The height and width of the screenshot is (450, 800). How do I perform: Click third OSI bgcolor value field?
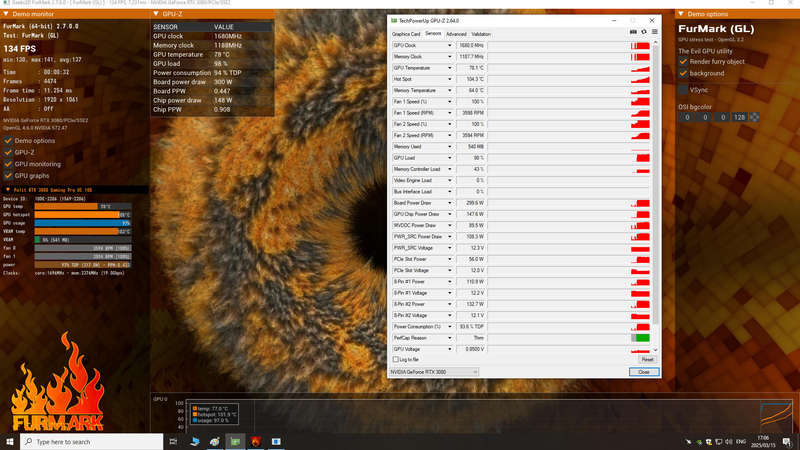(722, 117)
